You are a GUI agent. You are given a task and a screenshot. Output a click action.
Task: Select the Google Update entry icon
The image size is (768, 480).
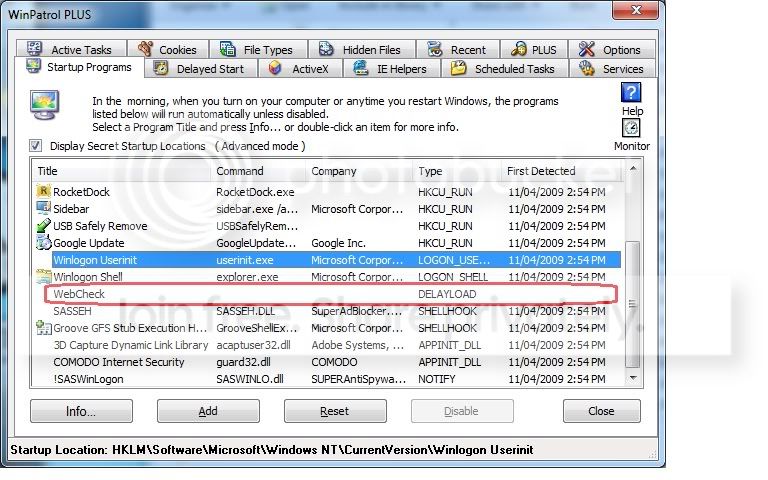[44, 242]
